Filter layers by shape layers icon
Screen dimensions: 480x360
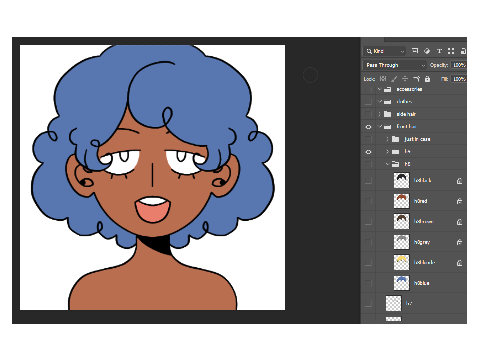click(451, 51)
